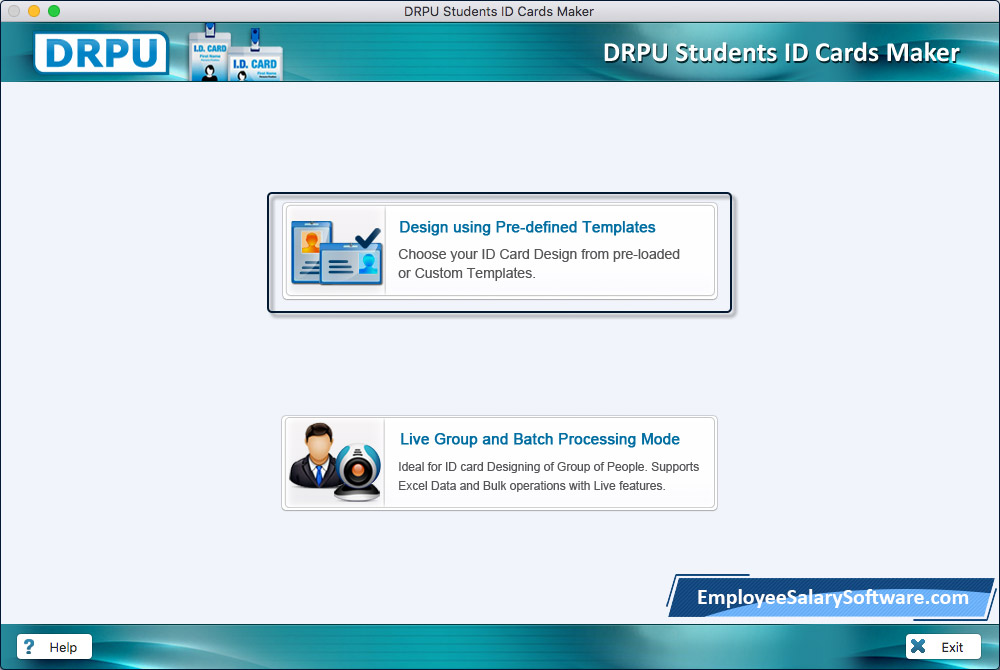Click the Exit button
The height and width of the screenshot is (670, 1000).
point(943,646)
